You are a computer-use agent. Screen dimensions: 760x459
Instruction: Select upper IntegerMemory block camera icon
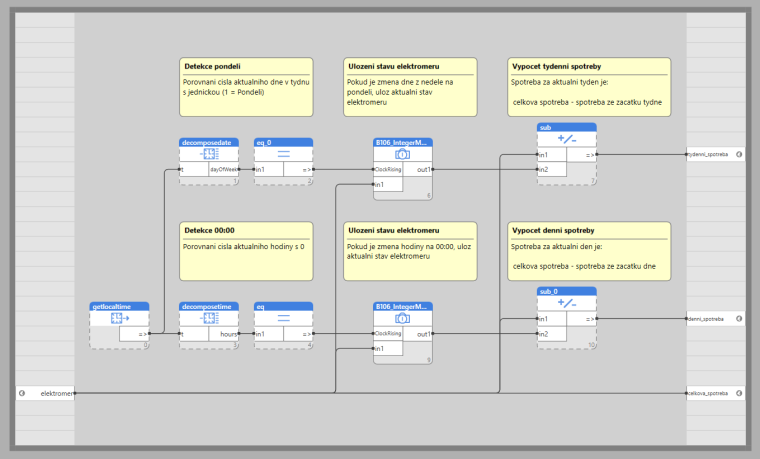pos(403,154)
